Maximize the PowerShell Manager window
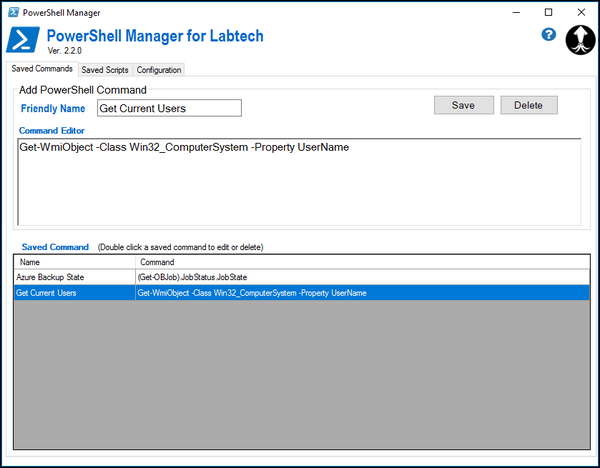 click(x=548, y=12)
